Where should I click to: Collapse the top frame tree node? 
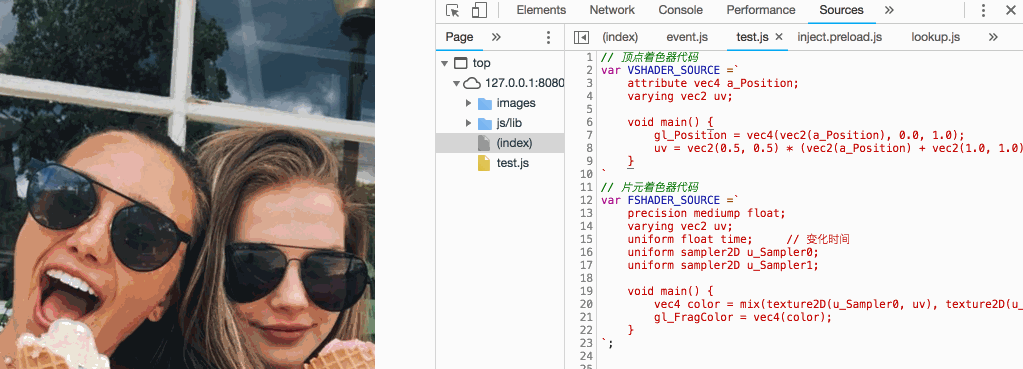[x=445, y=63]
